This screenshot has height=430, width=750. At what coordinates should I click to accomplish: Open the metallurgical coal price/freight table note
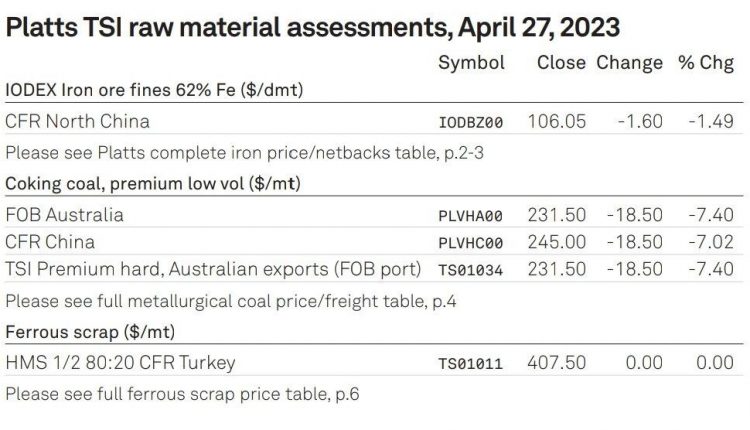tap(231, 301)
